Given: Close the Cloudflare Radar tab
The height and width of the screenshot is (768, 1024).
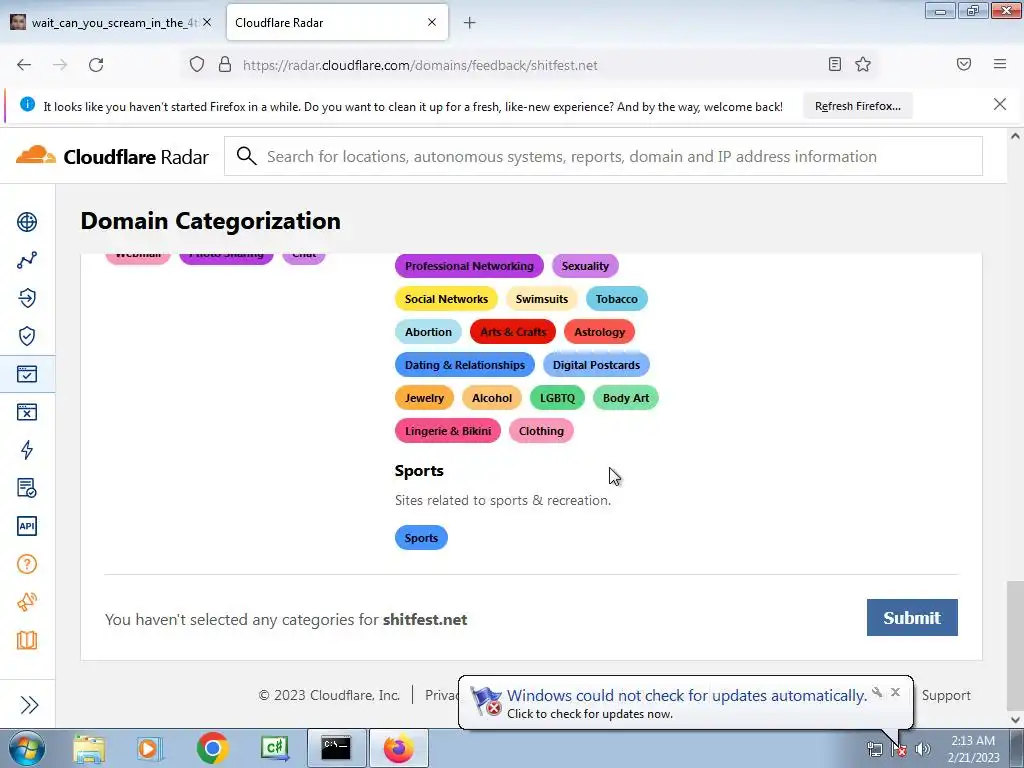Looking at the screenshot, I should pyautogui.click(x=432, y=22).
